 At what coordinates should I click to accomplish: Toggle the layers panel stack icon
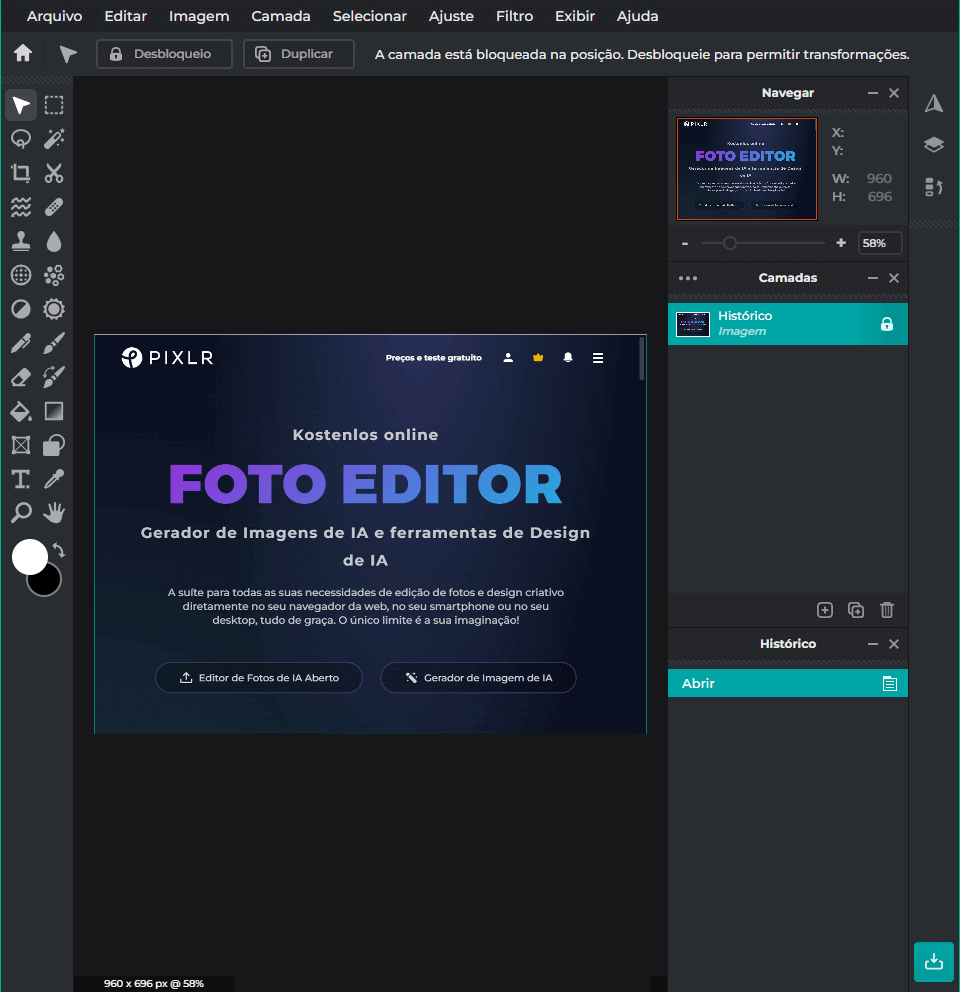click(933, 145)
